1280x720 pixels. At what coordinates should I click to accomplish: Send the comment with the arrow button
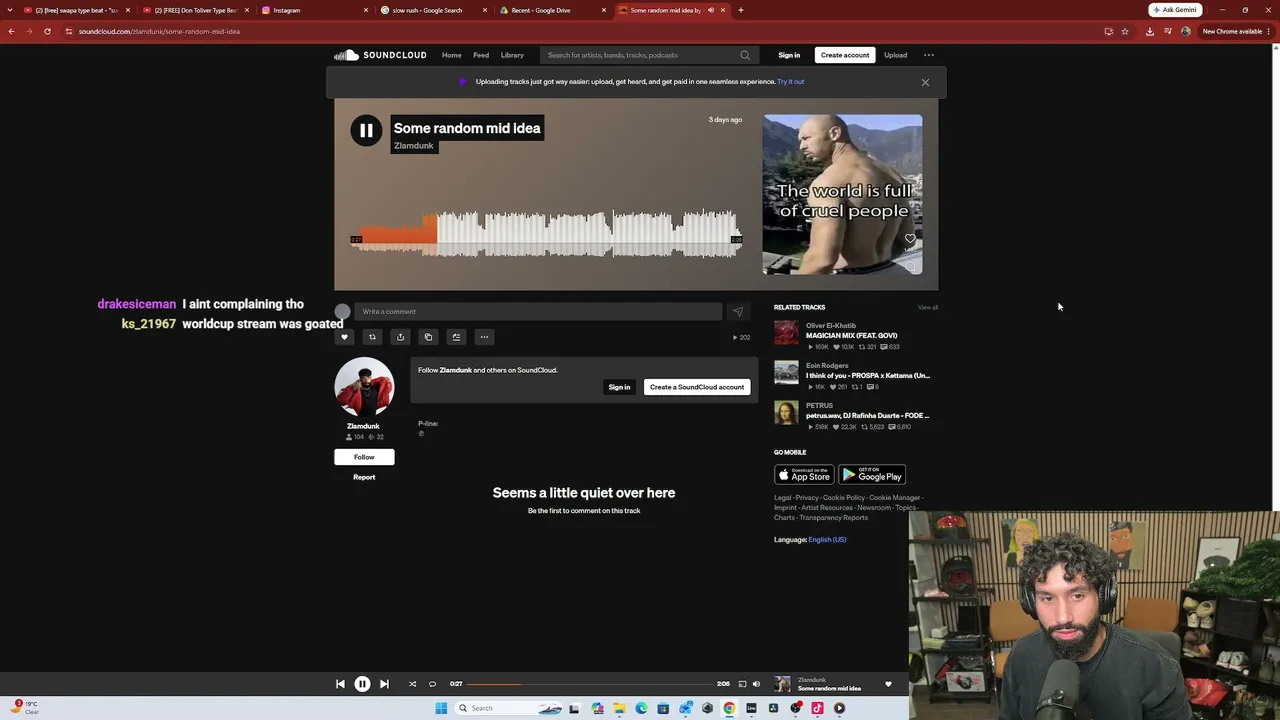738,311
